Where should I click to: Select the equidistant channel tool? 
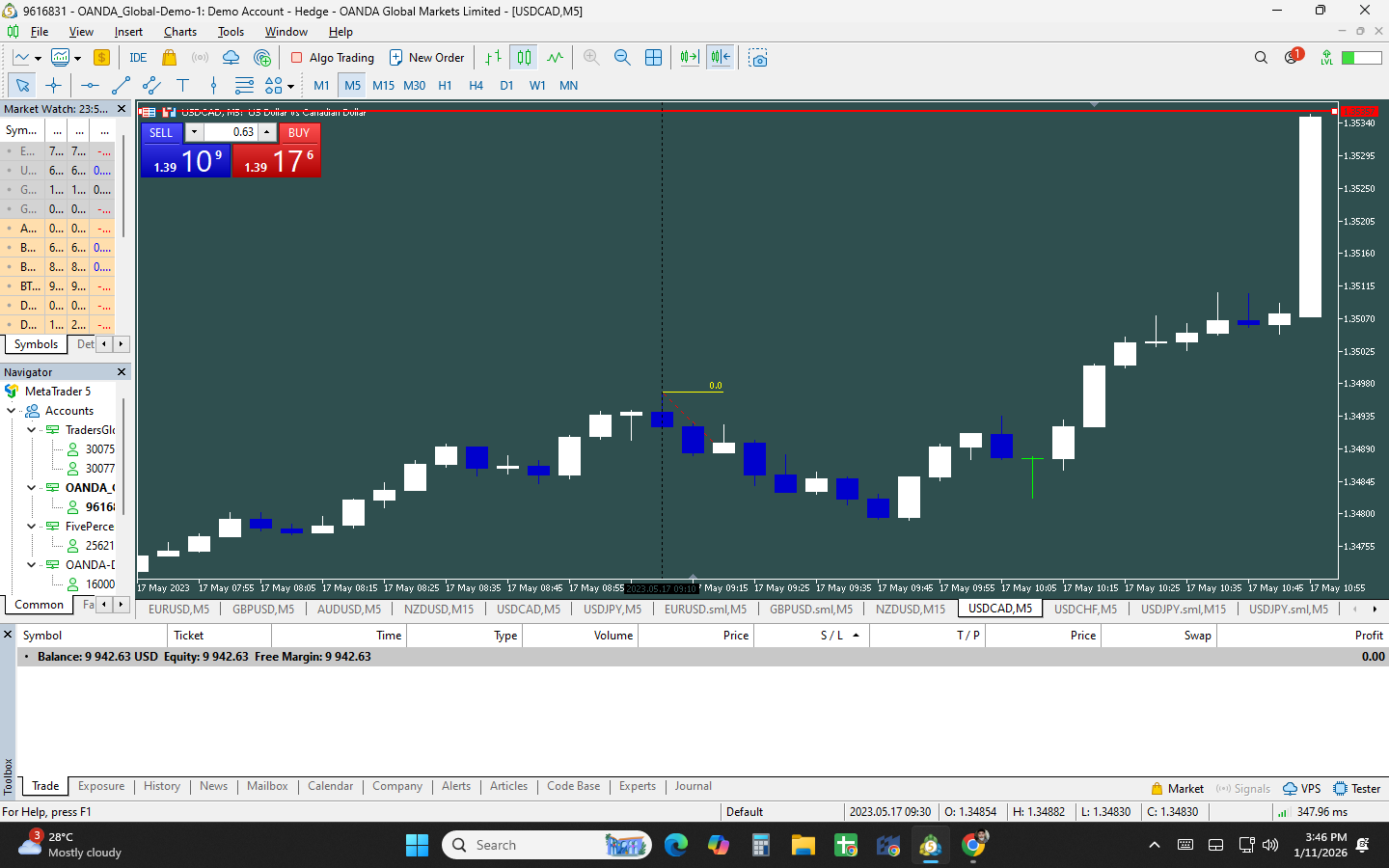tap(151, 86)
